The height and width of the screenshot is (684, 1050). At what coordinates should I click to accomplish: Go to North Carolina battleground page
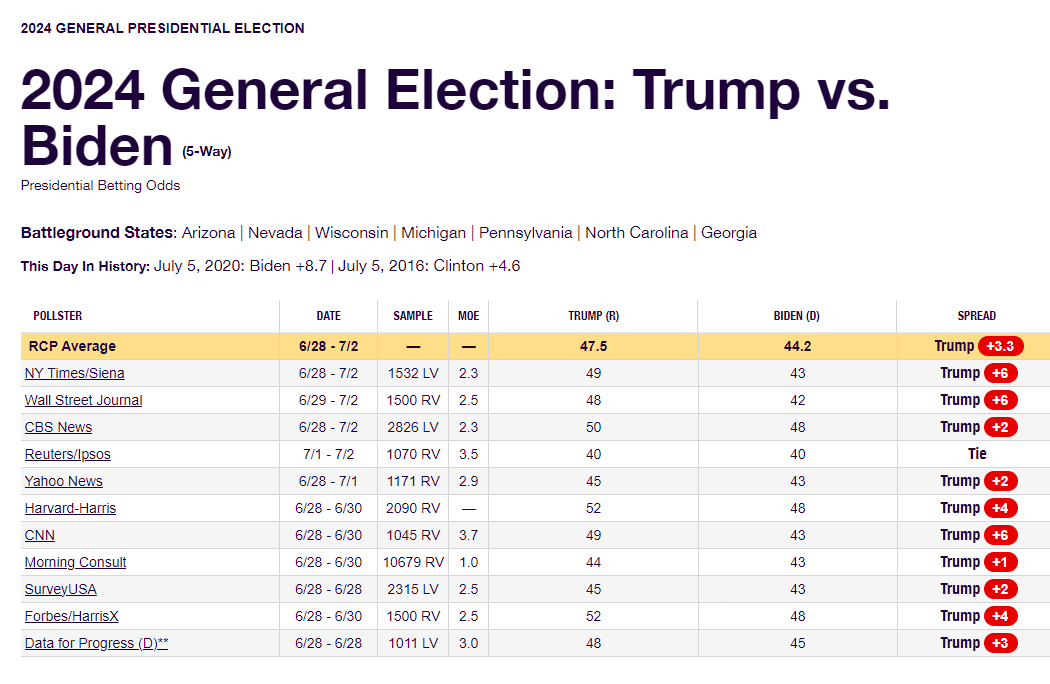click(637, 233)
